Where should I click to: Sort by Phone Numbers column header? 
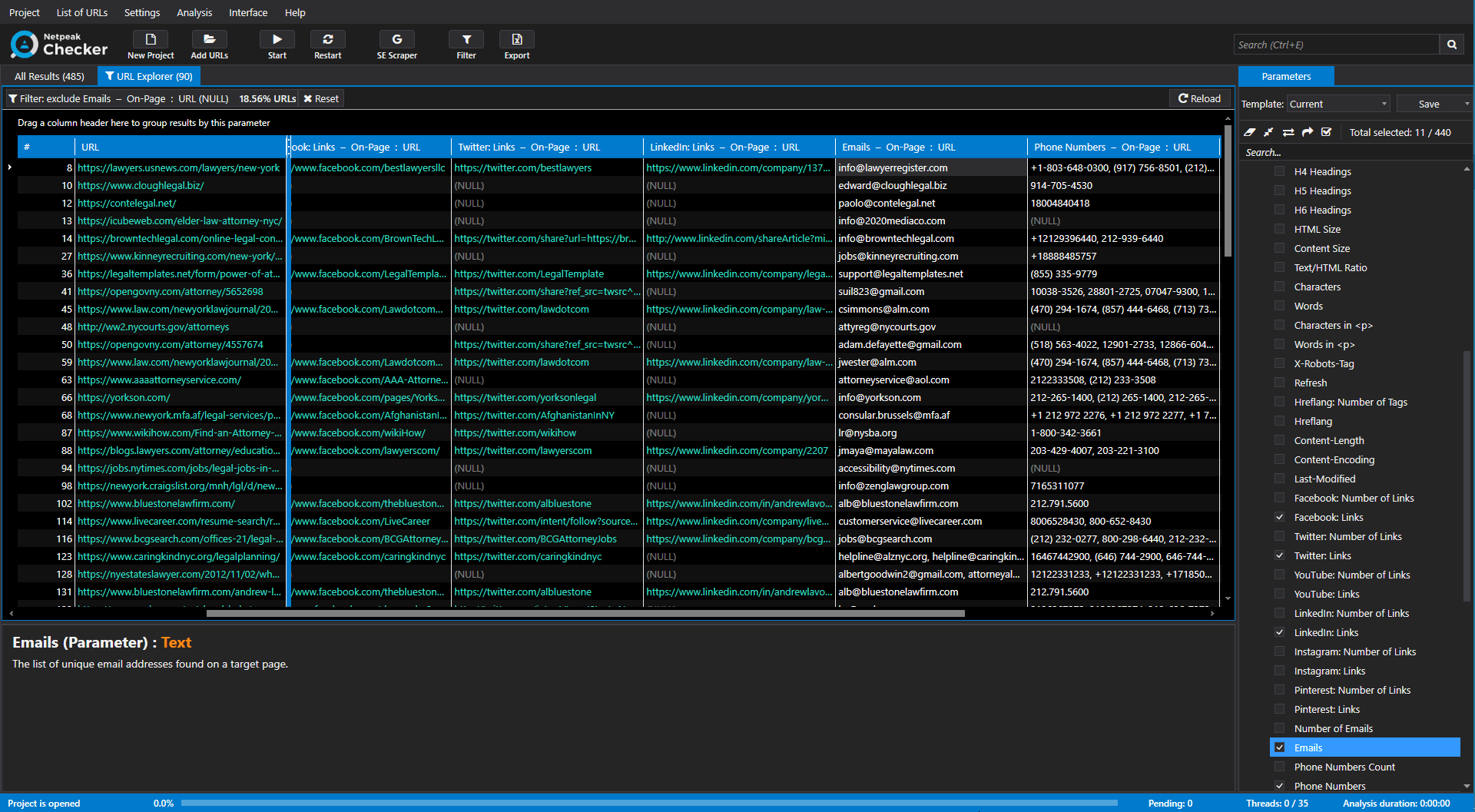tap(1123, 147)
